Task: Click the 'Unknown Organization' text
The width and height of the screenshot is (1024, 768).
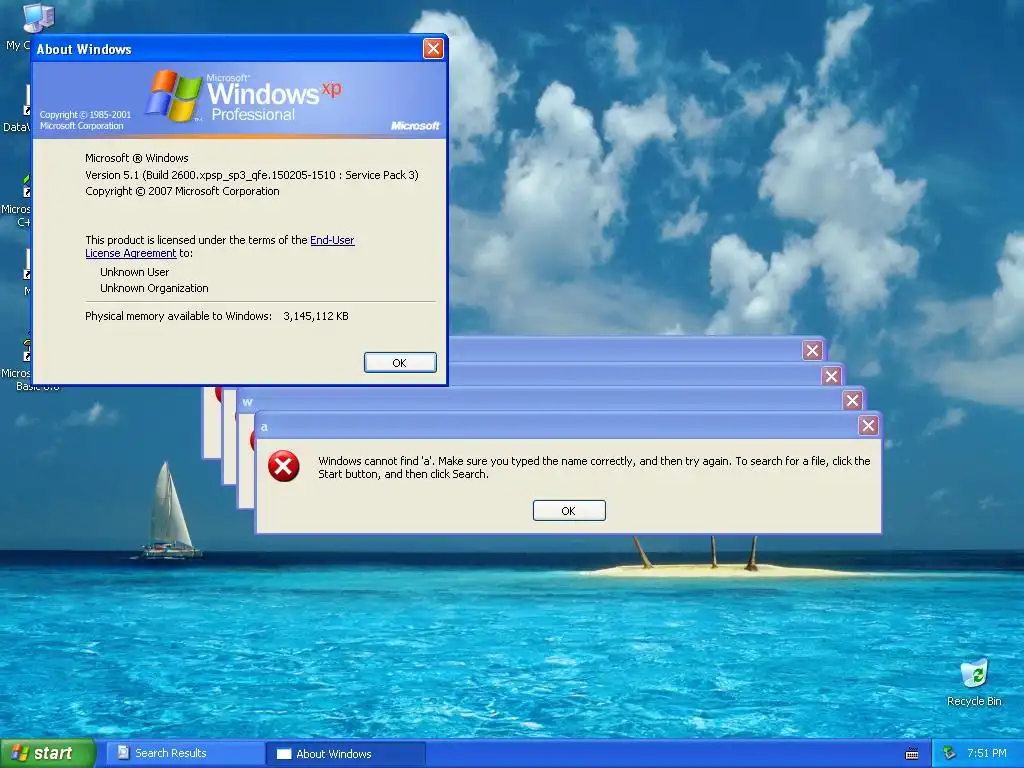Action: click(154, 288)
